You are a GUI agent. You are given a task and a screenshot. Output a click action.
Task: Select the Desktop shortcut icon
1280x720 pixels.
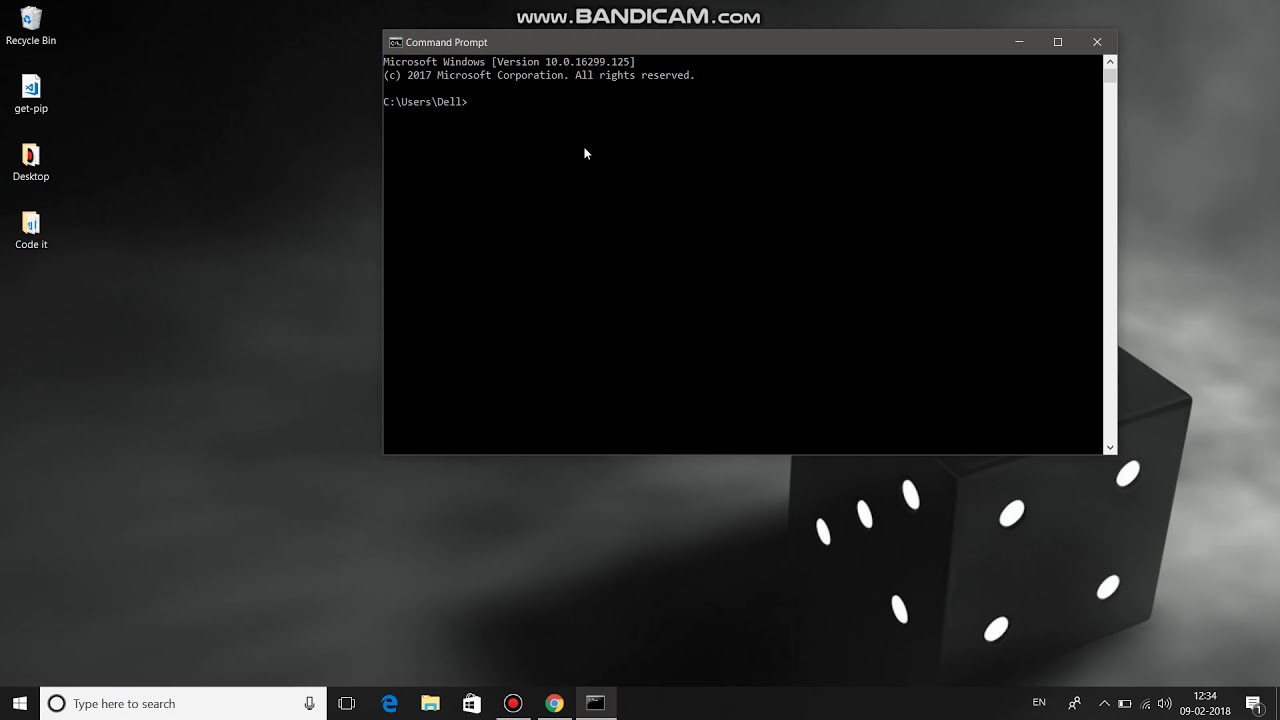(x=31, y=162)
